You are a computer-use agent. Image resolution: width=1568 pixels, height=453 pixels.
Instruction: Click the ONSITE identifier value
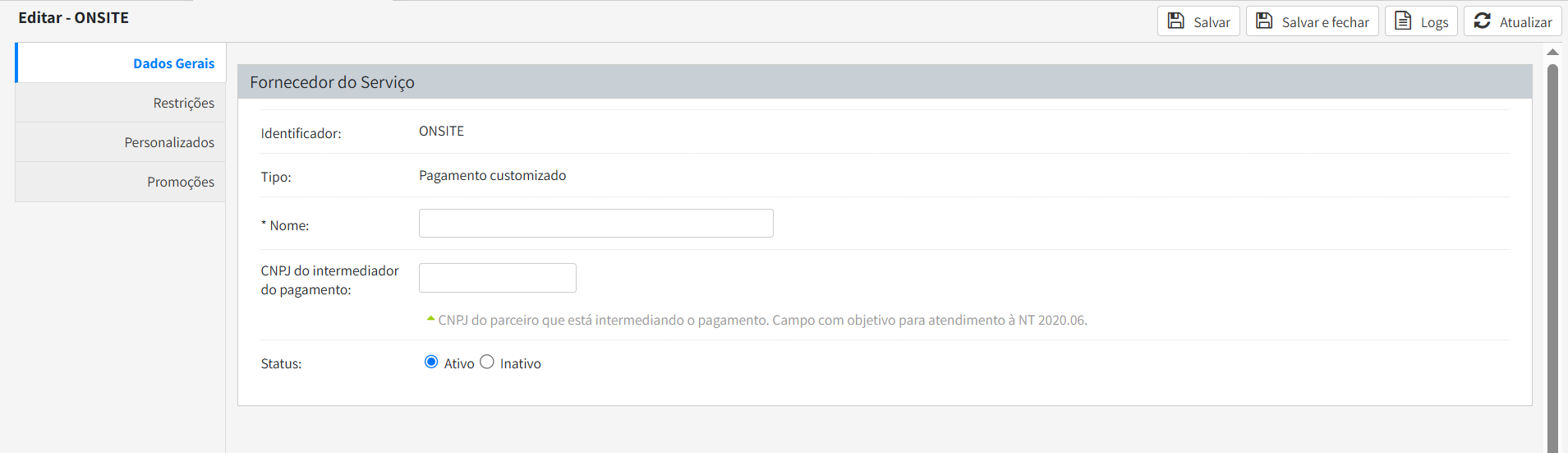(x=441, y=132)
